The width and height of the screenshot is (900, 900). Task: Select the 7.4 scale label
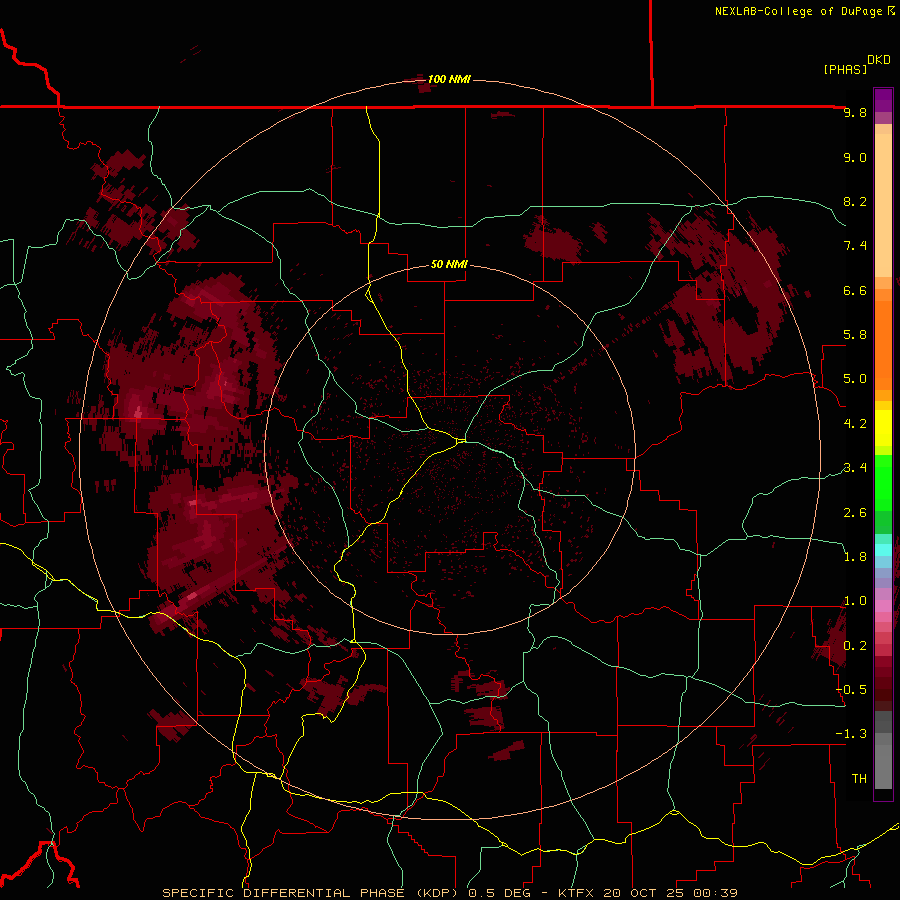point(855,246)
